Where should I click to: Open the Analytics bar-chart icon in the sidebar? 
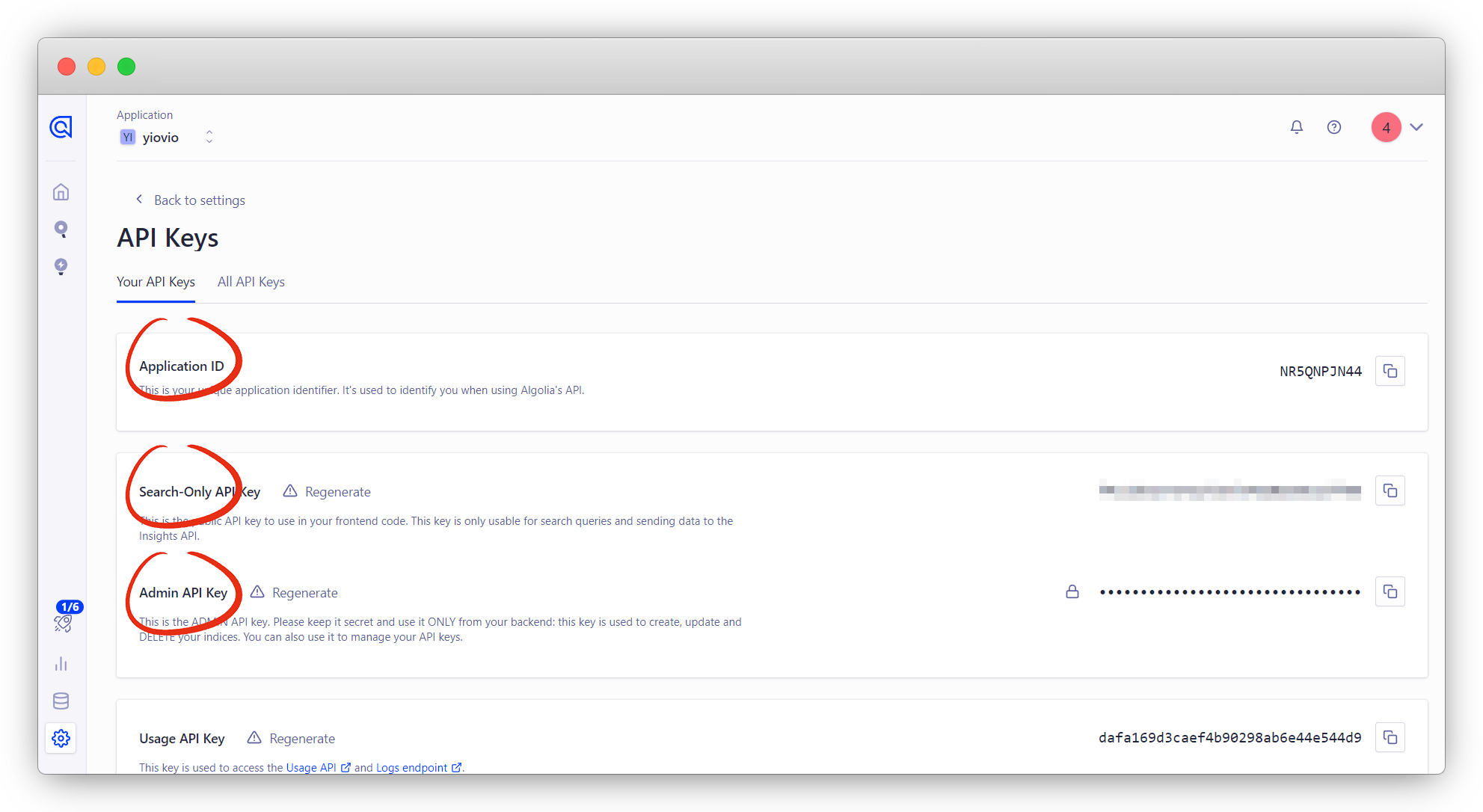click(61, 663)
